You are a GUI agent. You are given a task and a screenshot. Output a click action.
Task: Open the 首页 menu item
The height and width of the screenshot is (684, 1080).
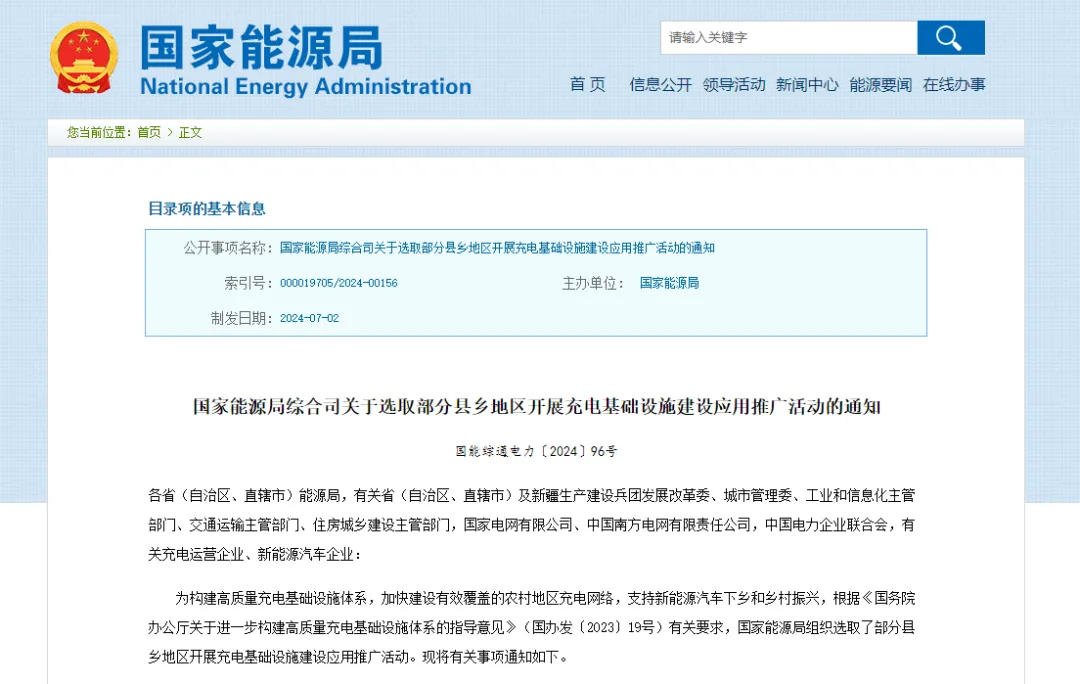point(588,85)
